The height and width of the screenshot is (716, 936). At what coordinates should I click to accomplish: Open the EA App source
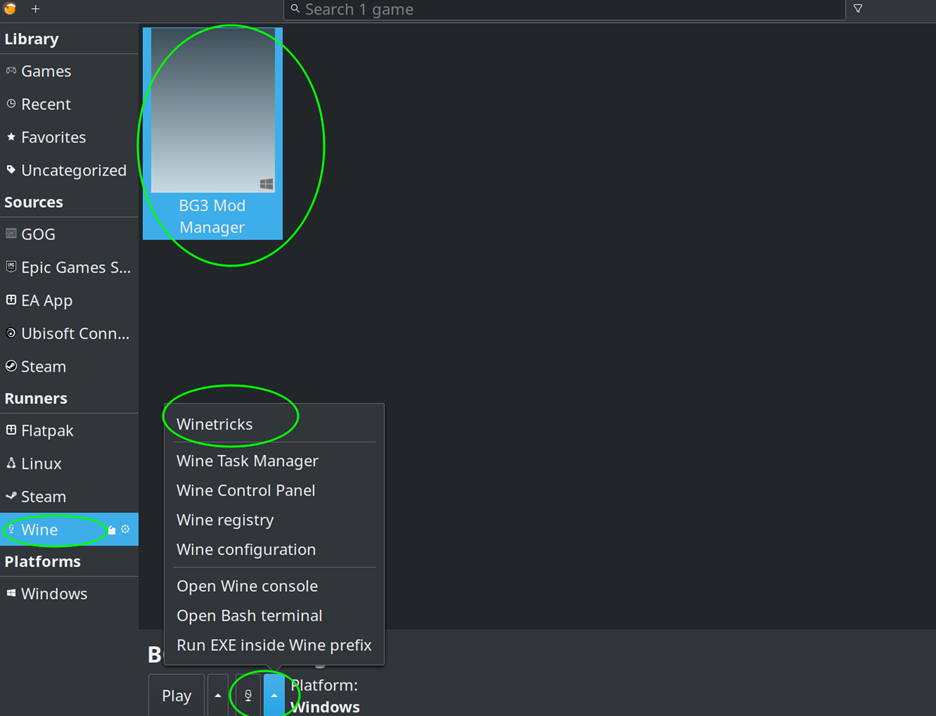click(69, 300)
